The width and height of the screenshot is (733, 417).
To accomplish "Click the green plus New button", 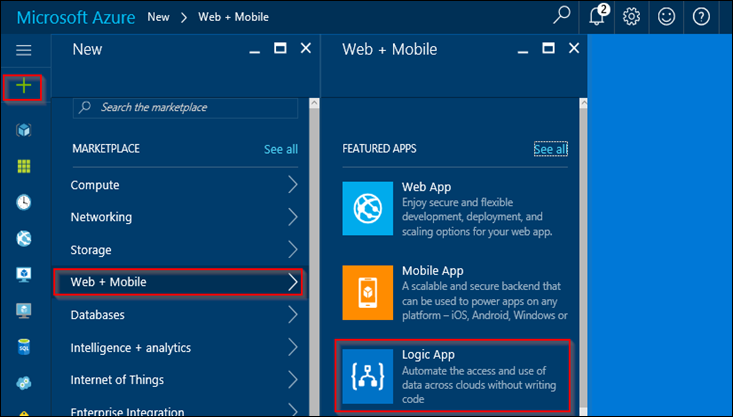I will (x=23, y=86).
